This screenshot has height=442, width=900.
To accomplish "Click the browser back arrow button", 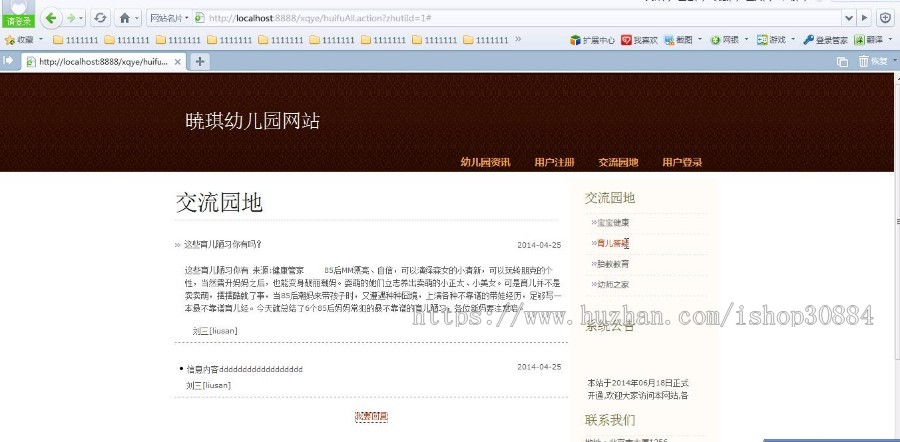I will point(51,18).
